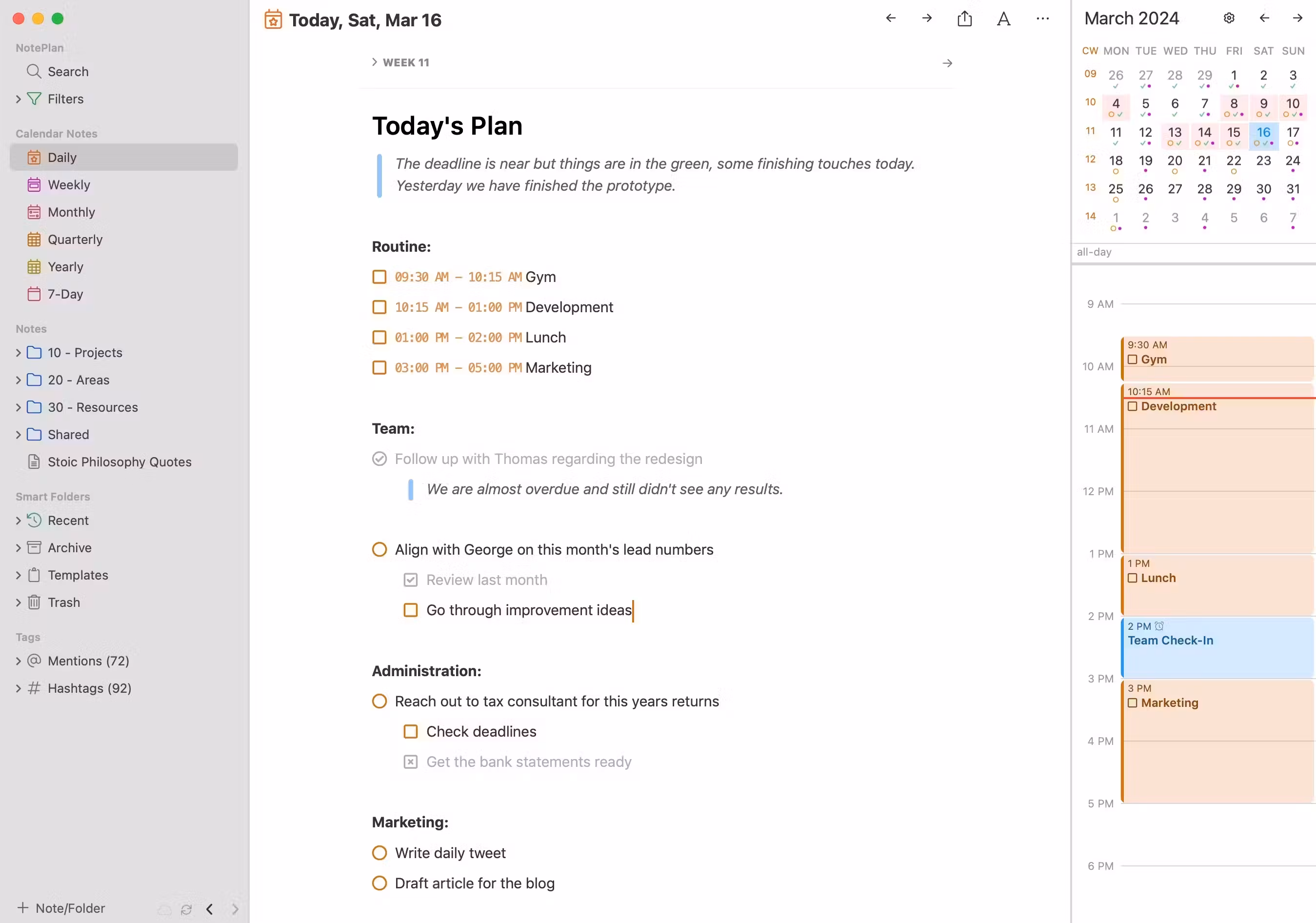Navigate back to the previous note
This screenshot has width=1316, height=923.
click(x=890, y=19)
